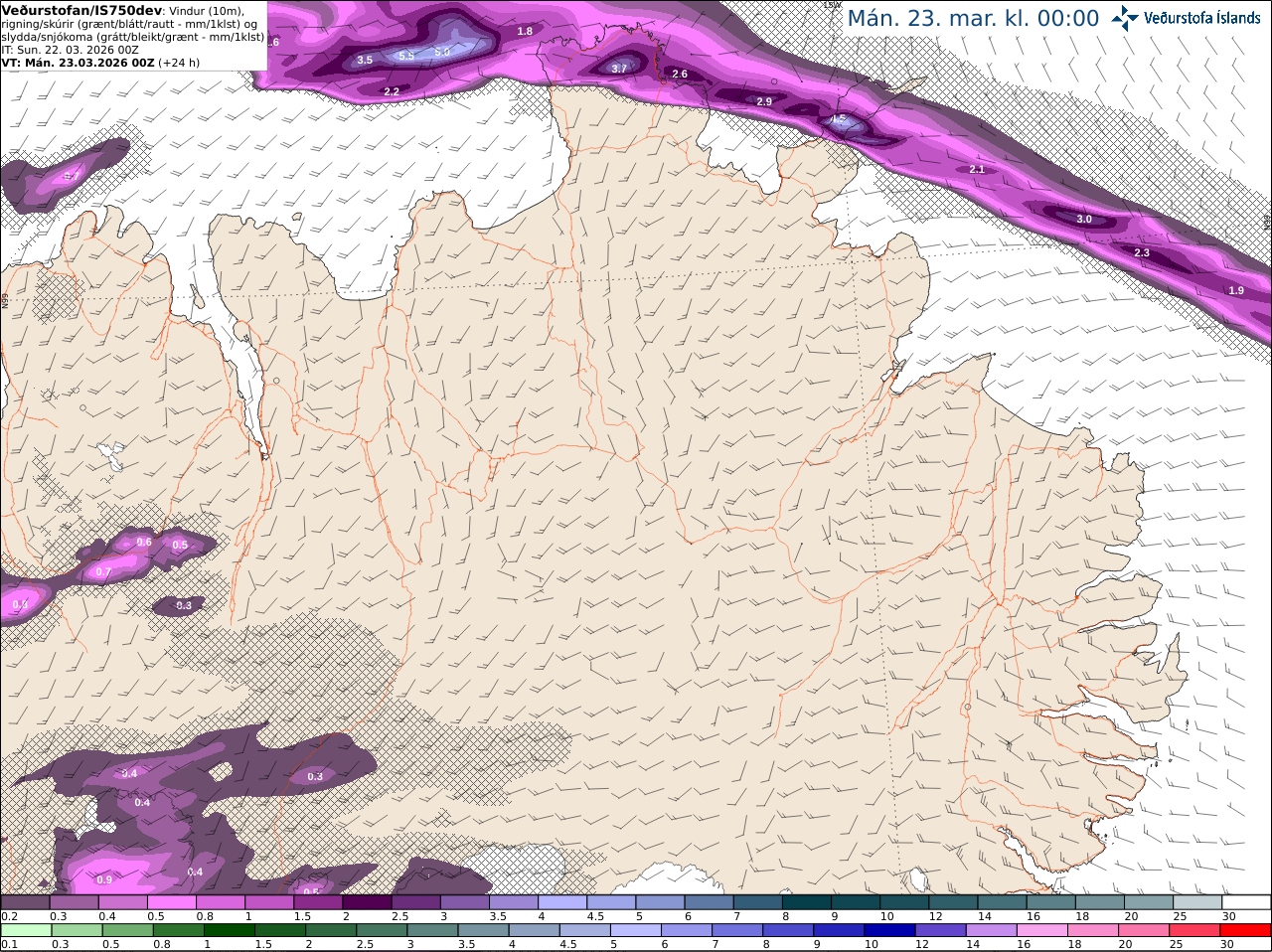1272x952 pixels.
Task: Click the 3.0 snowfall value label
Action: point(1084,219)
